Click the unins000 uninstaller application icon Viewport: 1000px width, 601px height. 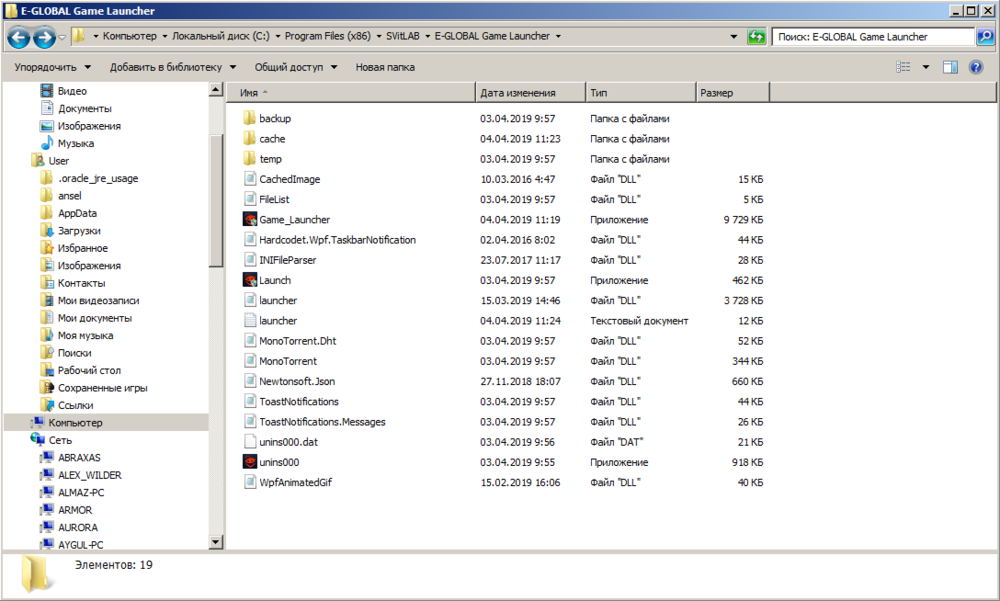(250, 462)
